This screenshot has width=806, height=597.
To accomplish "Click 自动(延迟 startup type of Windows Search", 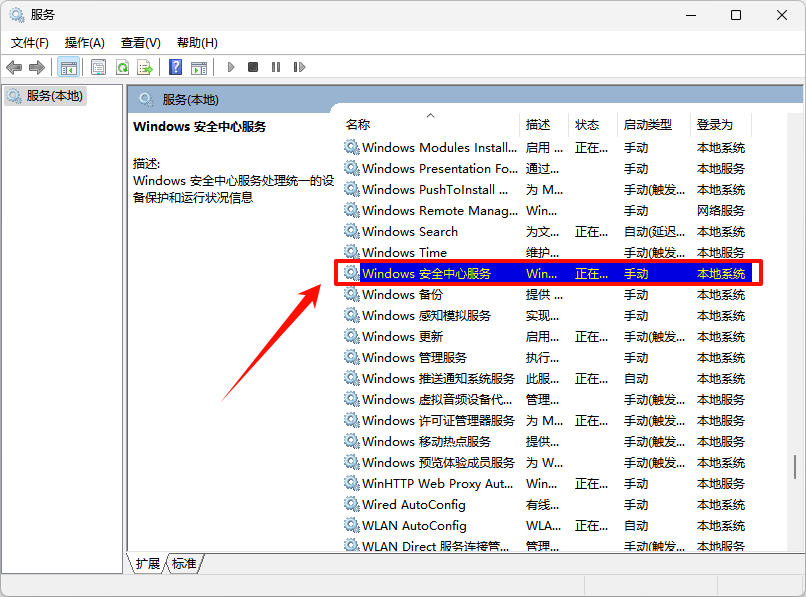I will [x=654, y=232].
